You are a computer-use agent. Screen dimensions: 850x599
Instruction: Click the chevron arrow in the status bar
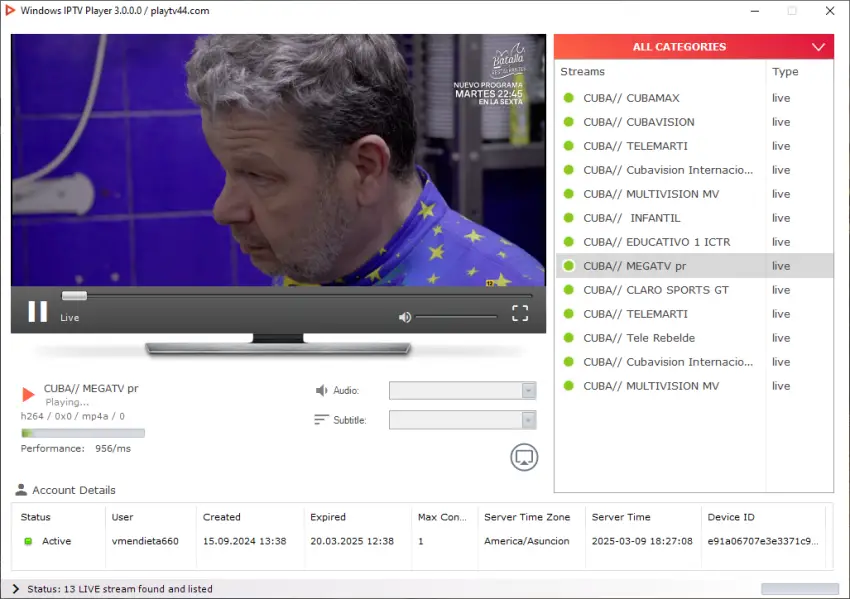[x=15, y=589]
